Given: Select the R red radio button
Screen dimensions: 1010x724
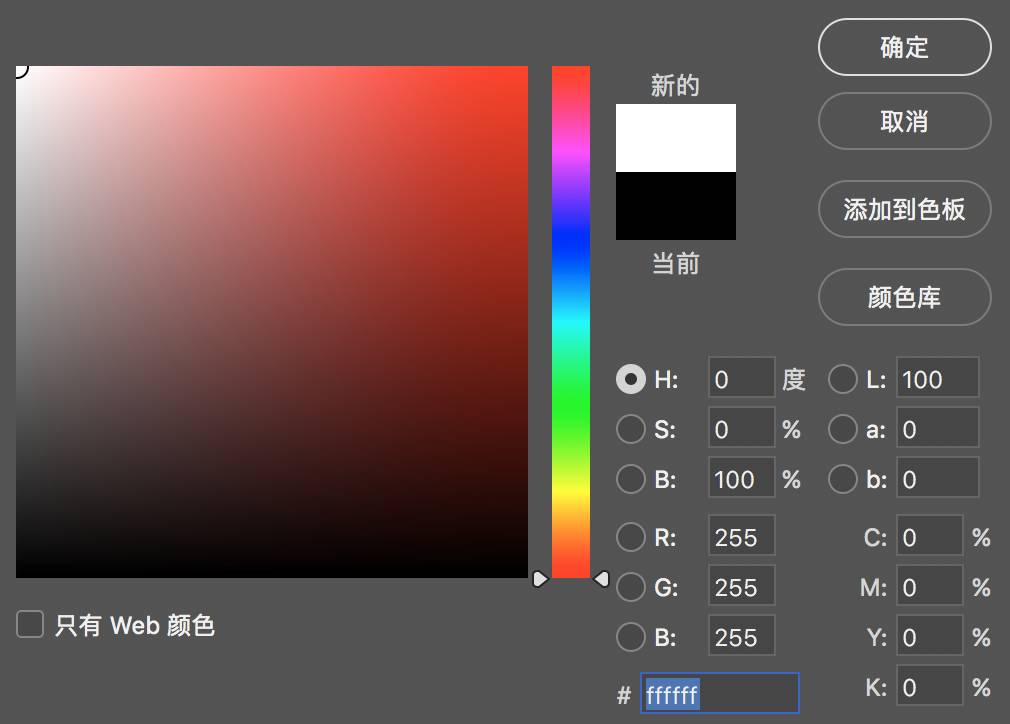Looking at the screenshot, I should pyautogui.click(x=631, y=537).
